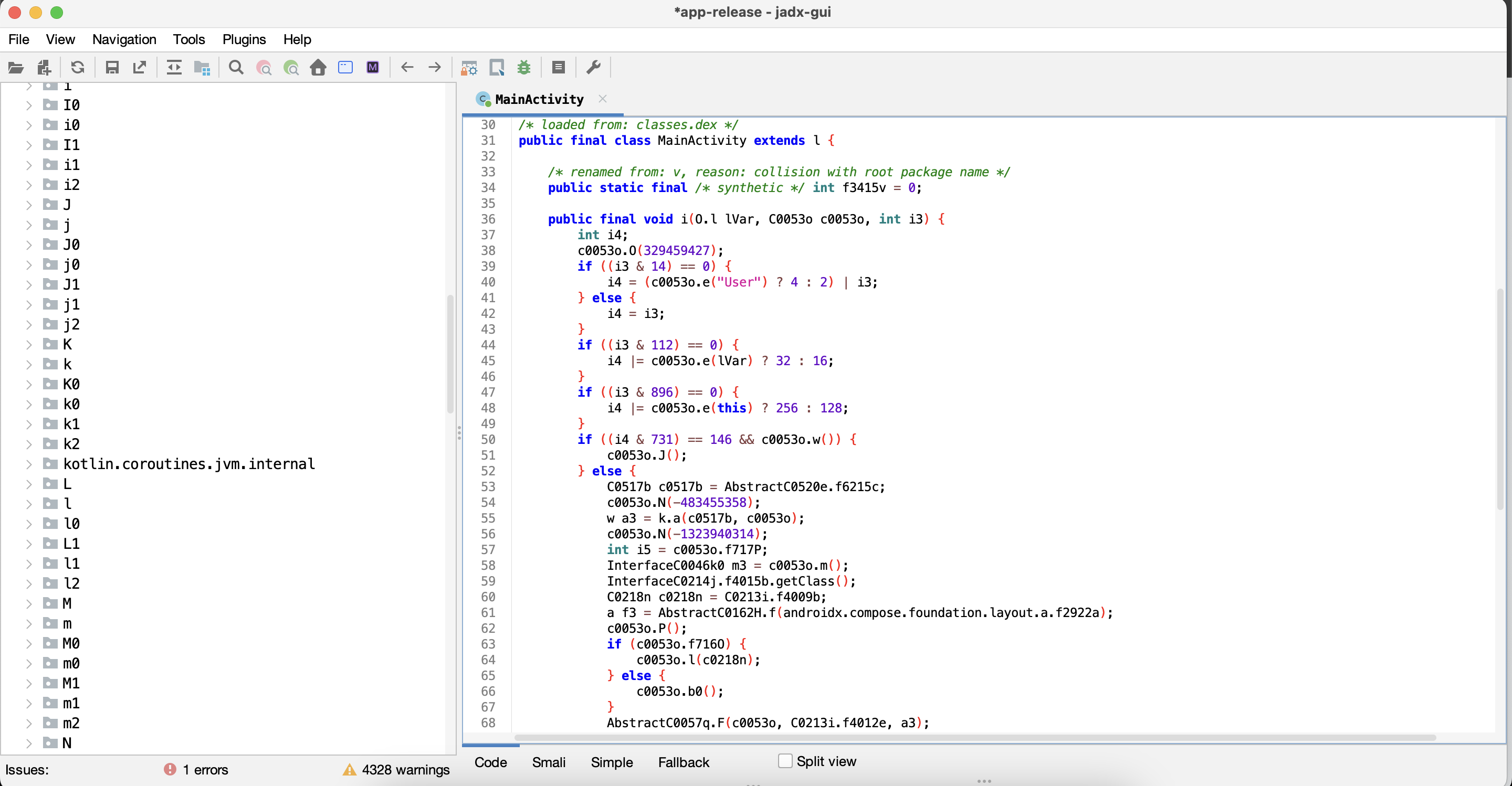Click the 4328 warnings label
1512x786 pixels.
pos(406,770)
